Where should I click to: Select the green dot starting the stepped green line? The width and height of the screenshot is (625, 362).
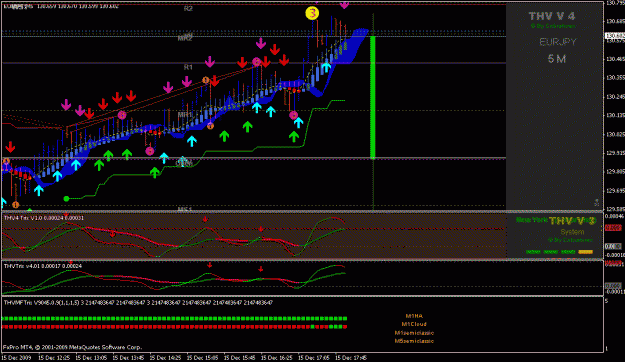coord(67,199)
